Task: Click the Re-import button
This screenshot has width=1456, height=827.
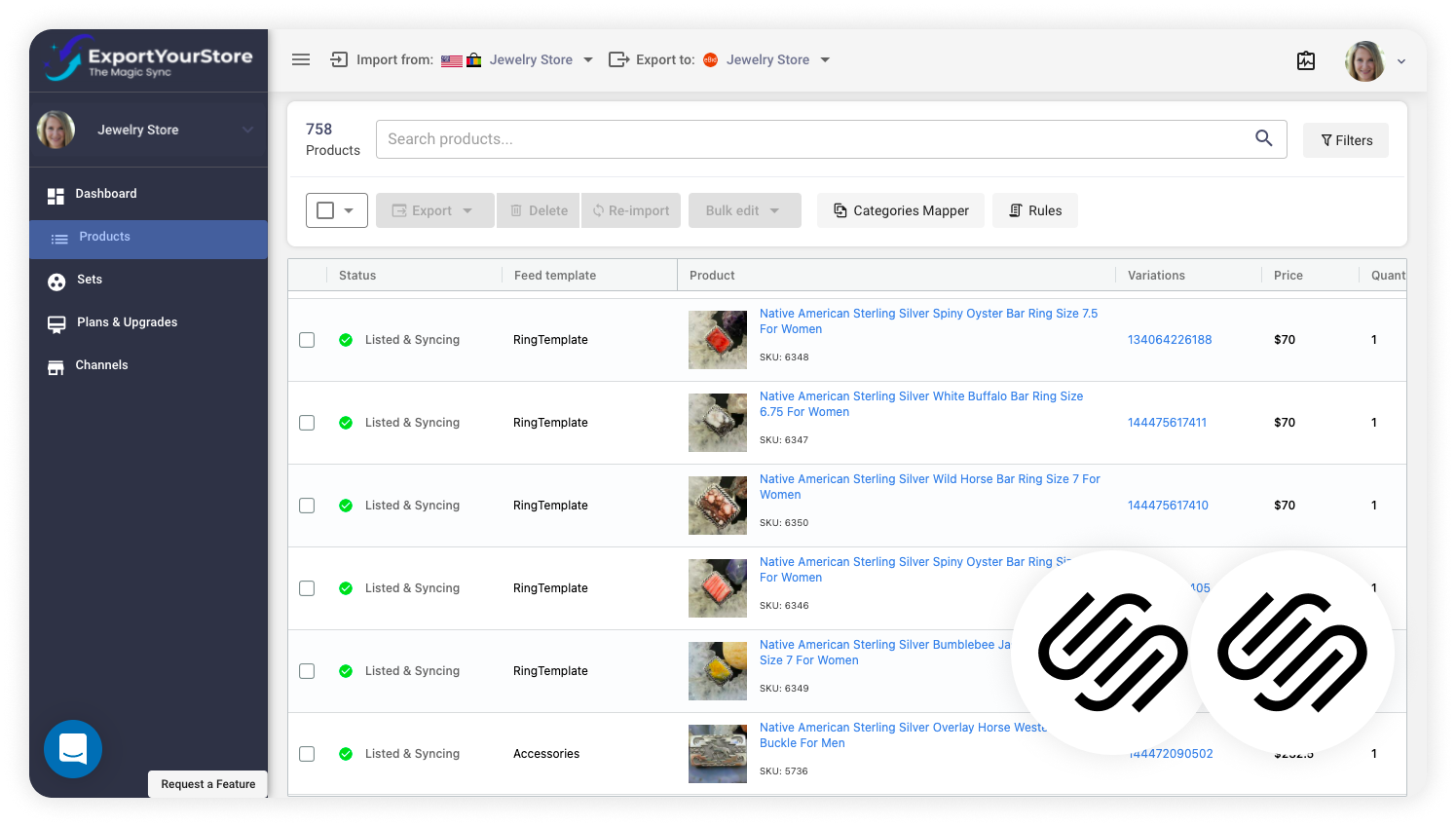Action: [631, 210]
